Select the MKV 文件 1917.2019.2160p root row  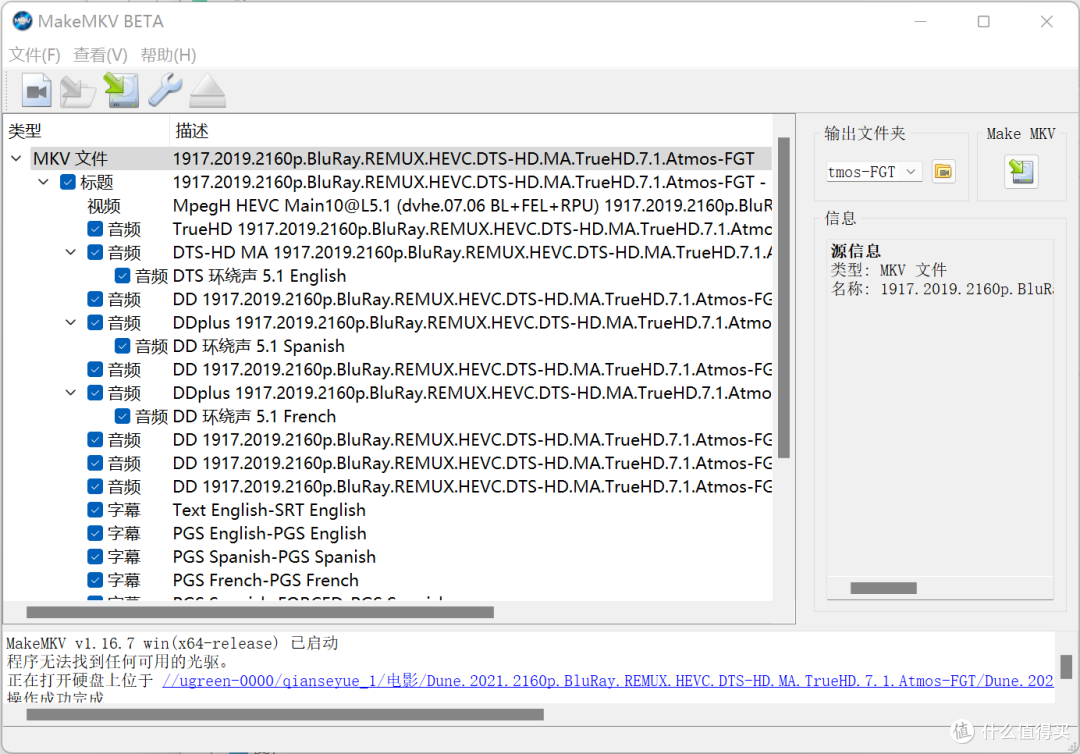[x=403, y=159]
